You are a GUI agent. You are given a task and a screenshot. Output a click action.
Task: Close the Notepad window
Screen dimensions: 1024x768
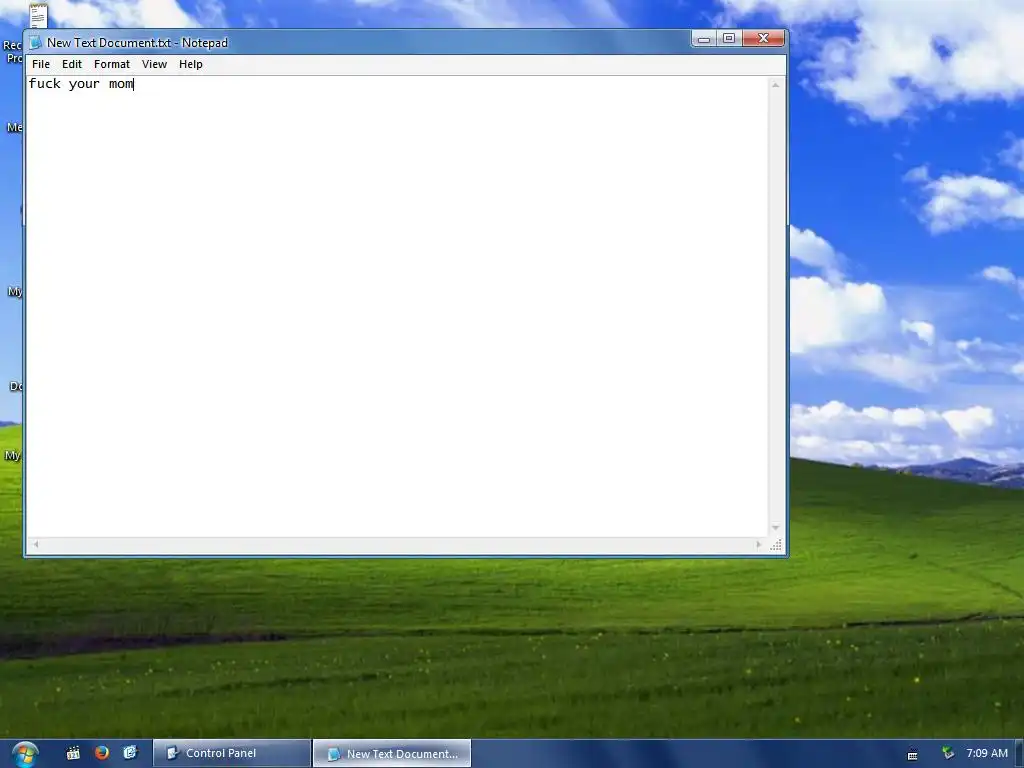[x=763, y=39]
